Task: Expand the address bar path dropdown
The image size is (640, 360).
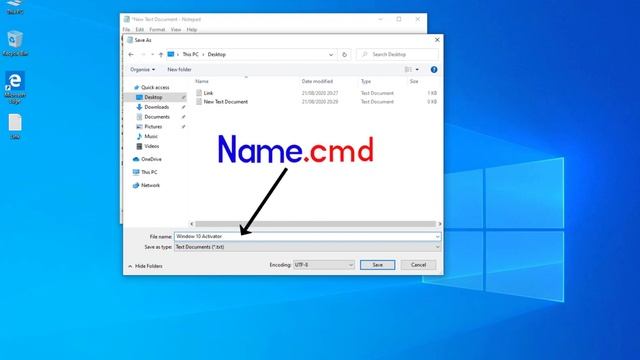Action: (331, 54)
